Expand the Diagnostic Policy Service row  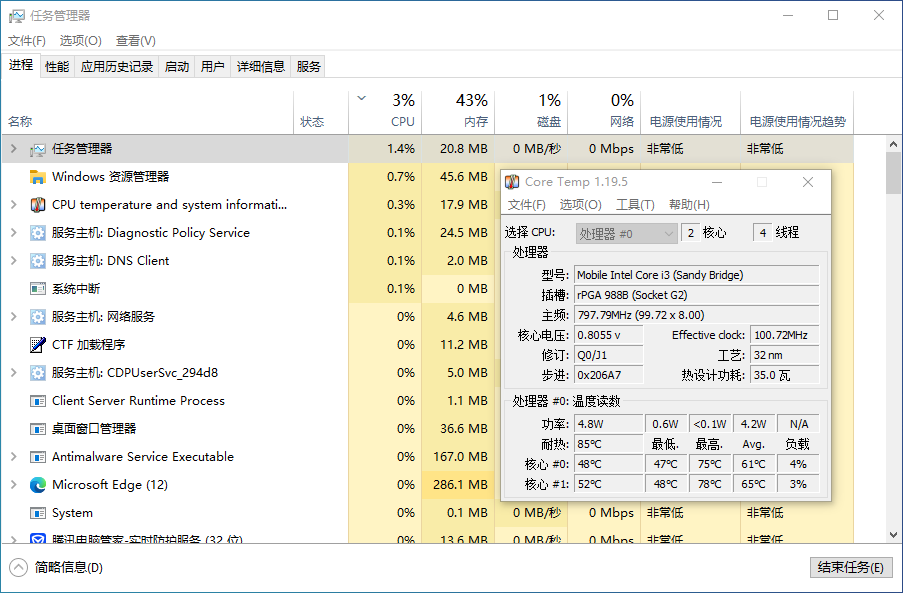pos(14,233)
